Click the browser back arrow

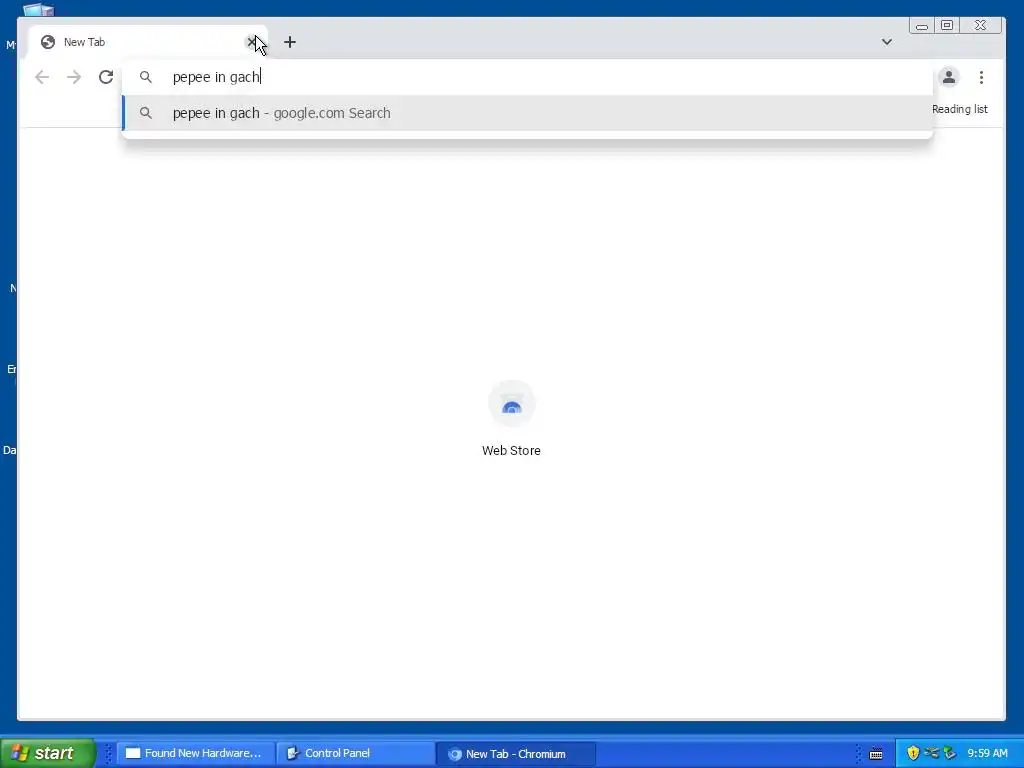point(42,77)
